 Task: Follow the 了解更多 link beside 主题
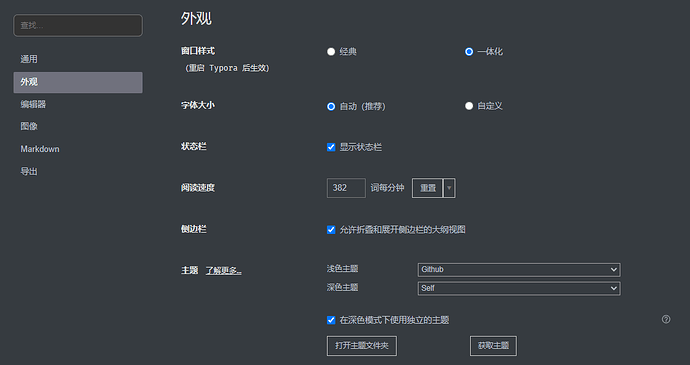(x=224, y=271)
